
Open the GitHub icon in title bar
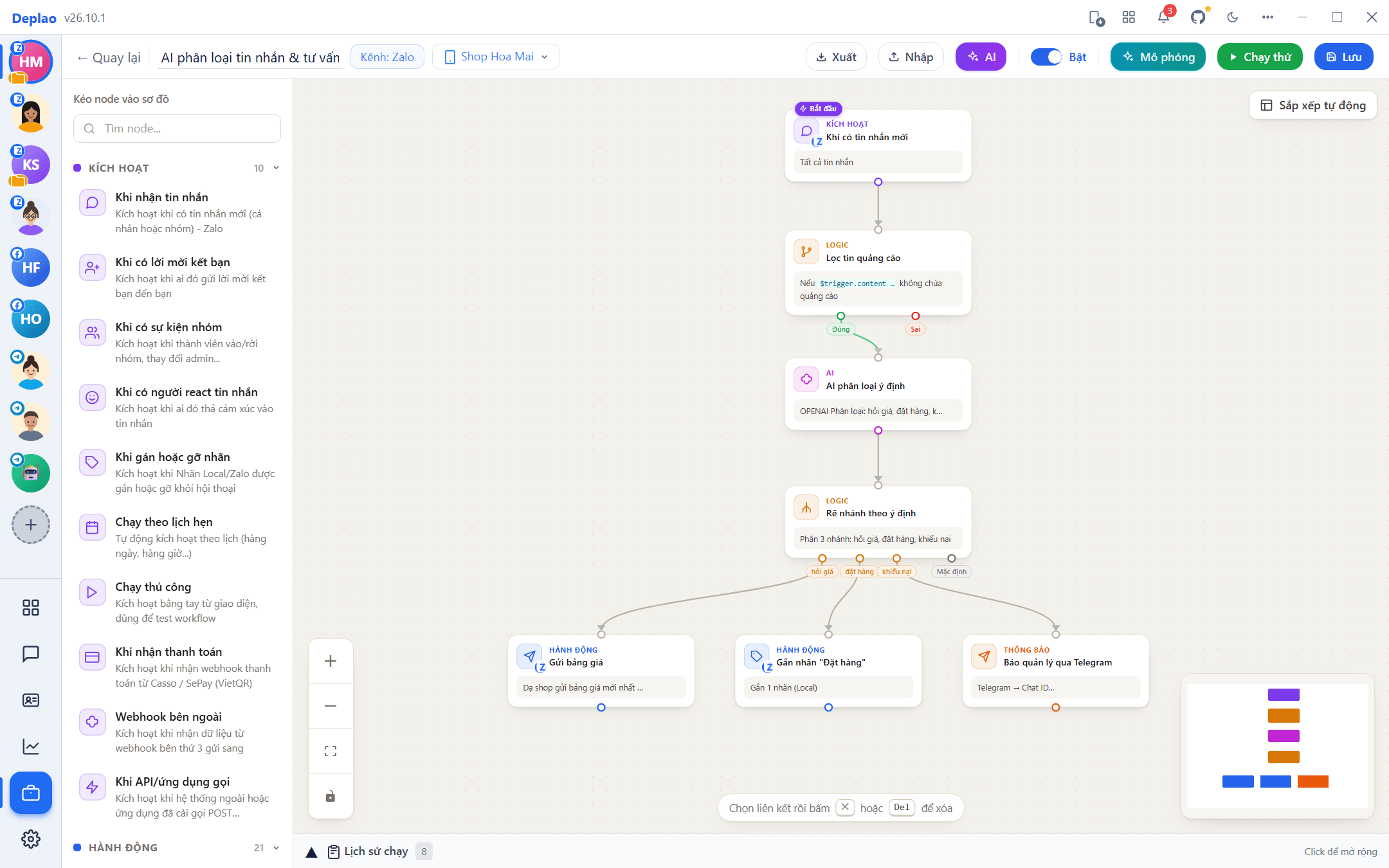1198,17
